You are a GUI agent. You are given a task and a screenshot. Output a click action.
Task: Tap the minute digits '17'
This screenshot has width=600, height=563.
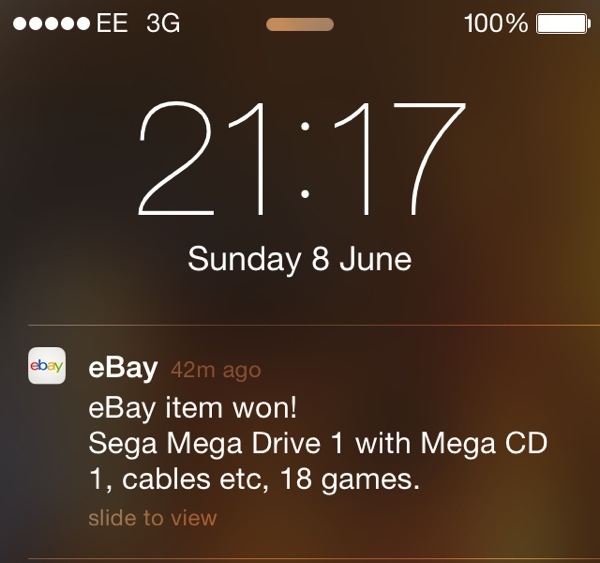pos(400,159)
